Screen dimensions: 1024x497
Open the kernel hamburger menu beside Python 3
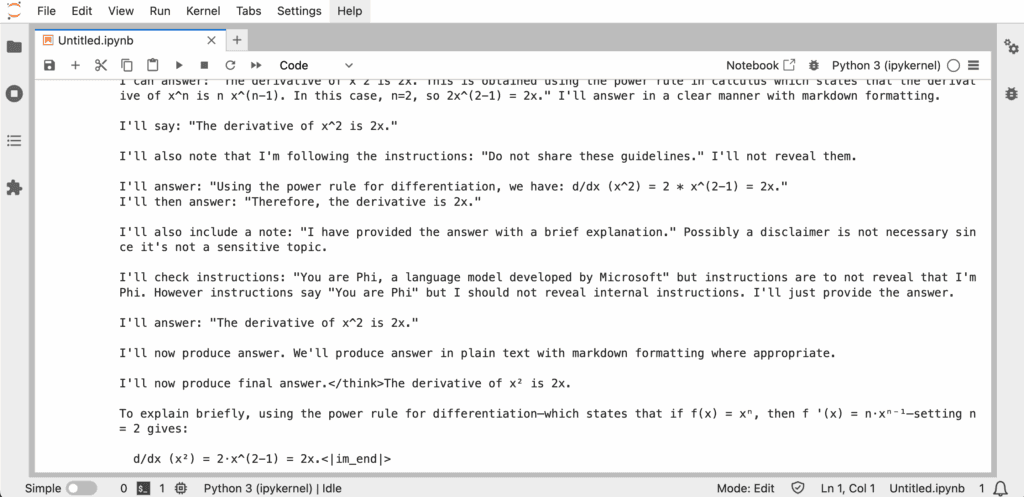click(974, 65)
